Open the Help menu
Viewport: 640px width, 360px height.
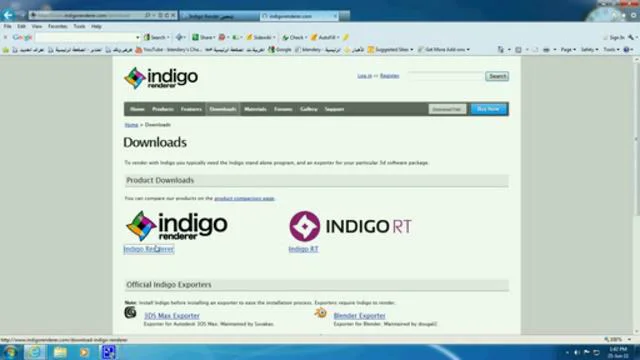(x=96, y=26)
